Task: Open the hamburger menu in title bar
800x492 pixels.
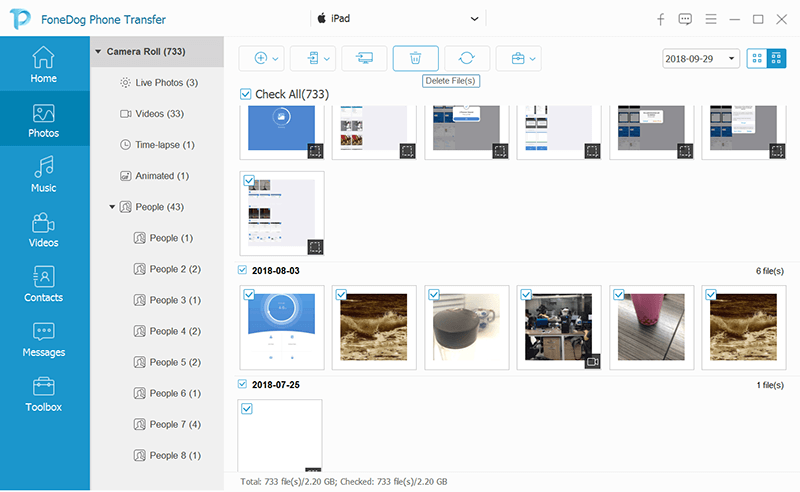Action: click(710, 19)
